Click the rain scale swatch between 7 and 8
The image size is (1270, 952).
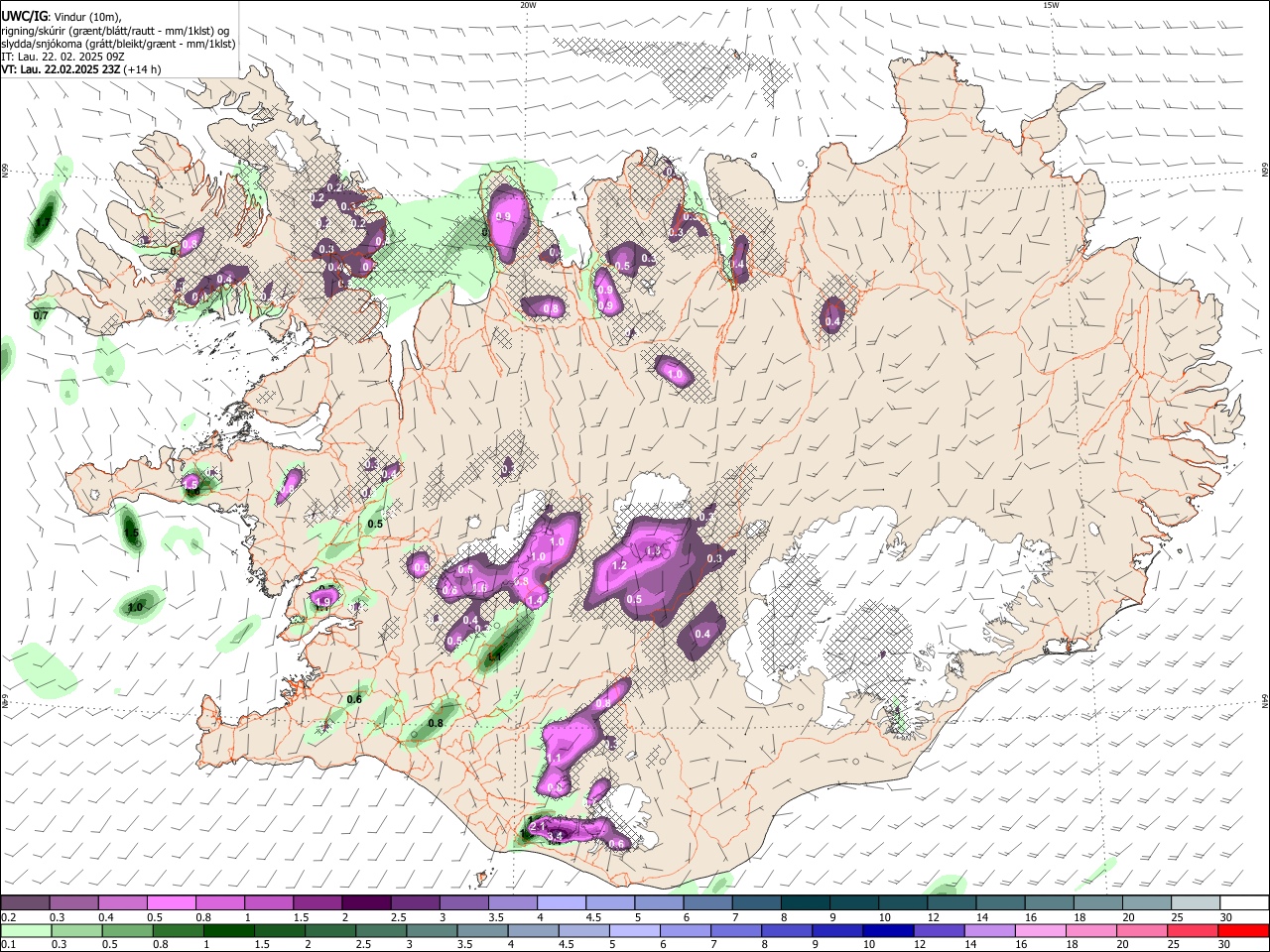click(736, 930)
